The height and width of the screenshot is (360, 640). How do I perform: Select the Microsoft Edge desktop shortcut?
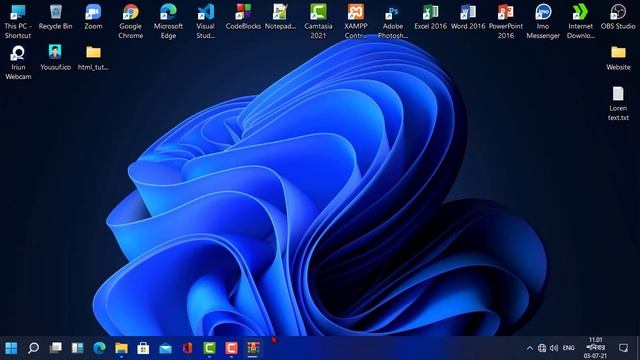click(x=168, y=21)
